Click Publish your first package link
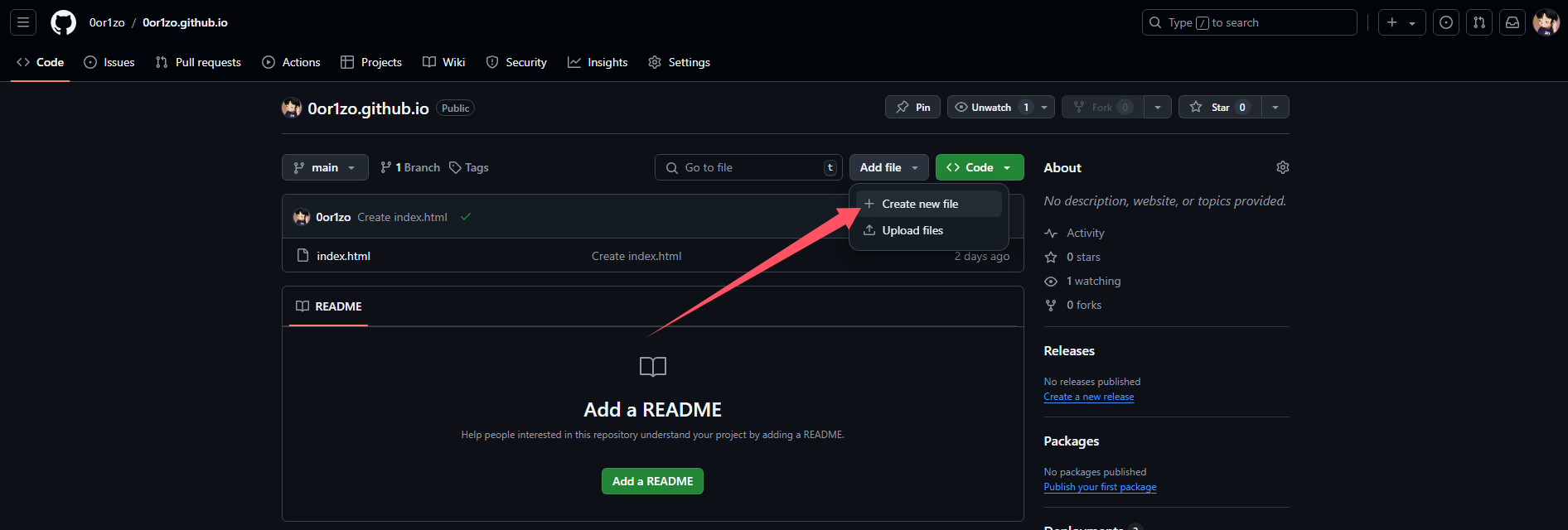1568x530 pixels. click(1100, 487)
